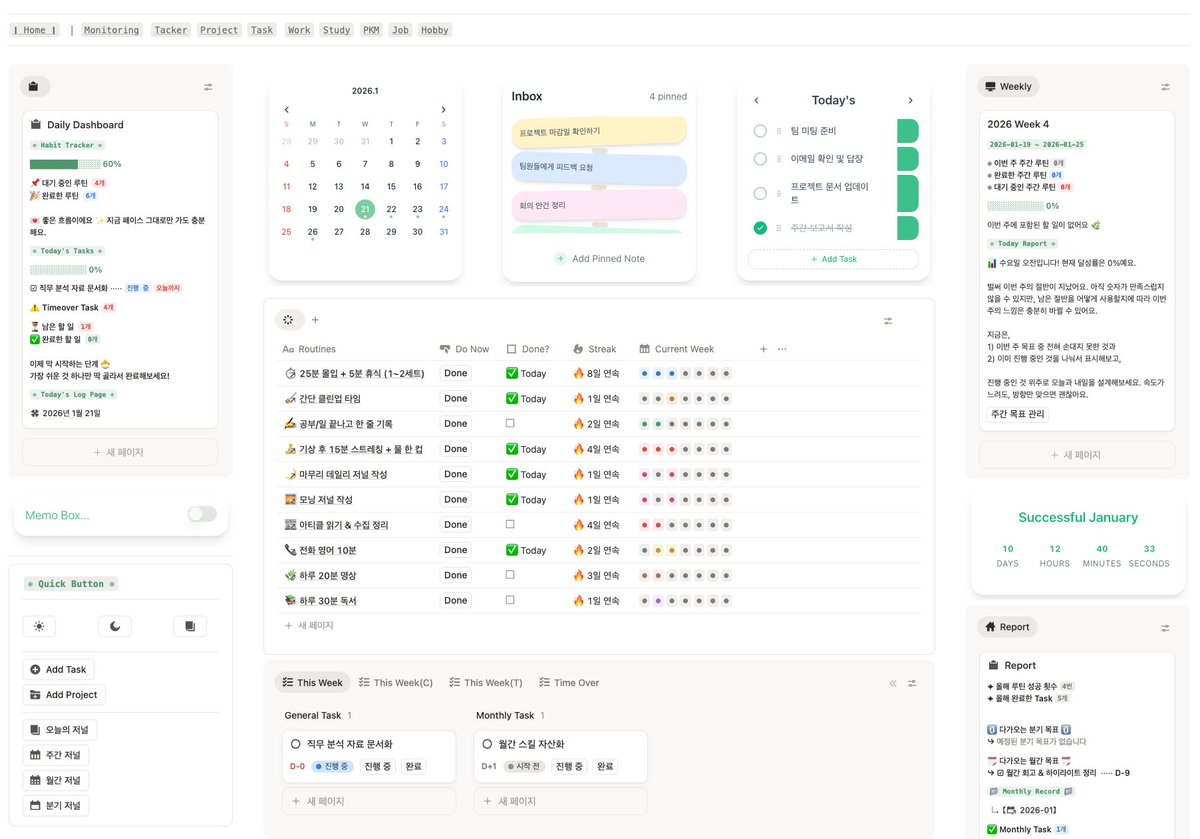Click Weekly panel header tab
The width and height of the screenshot is (1200, 839).
[x=1008, y=87]
